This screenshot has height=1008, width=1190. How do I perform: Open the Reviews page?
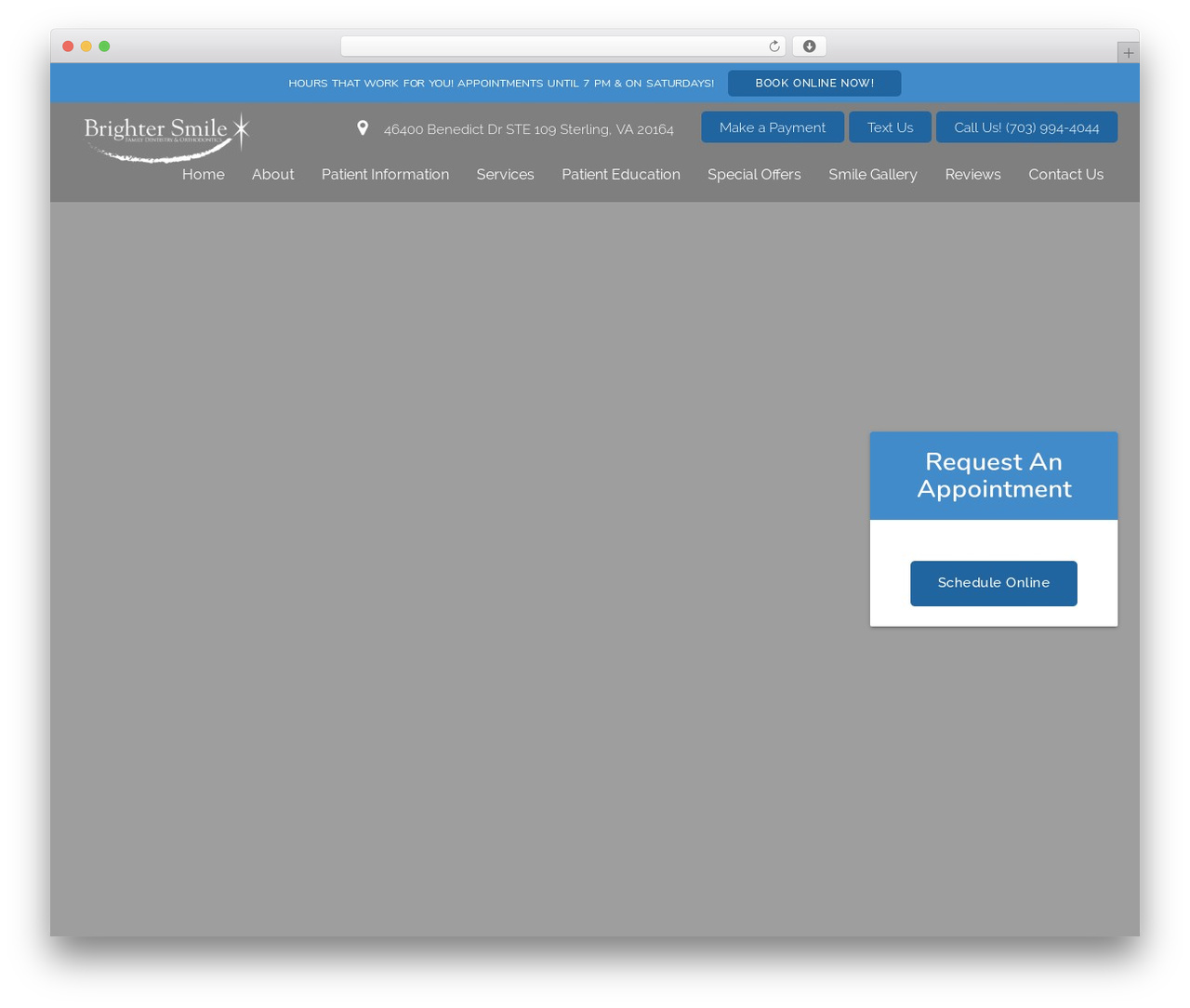pos(972,174)
